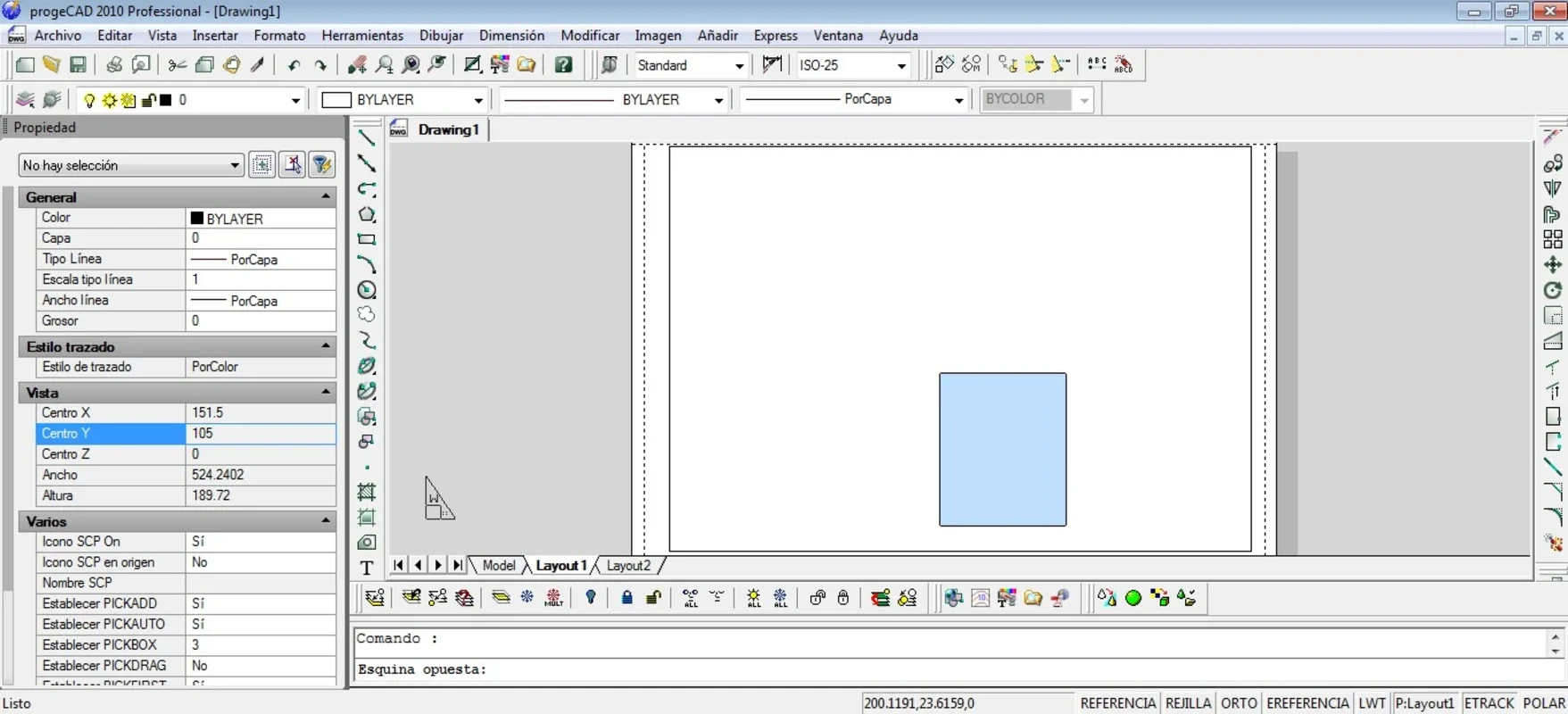Select the Circle tool
This screenshot has height=714, width=1568.
[x=366, y=290]
